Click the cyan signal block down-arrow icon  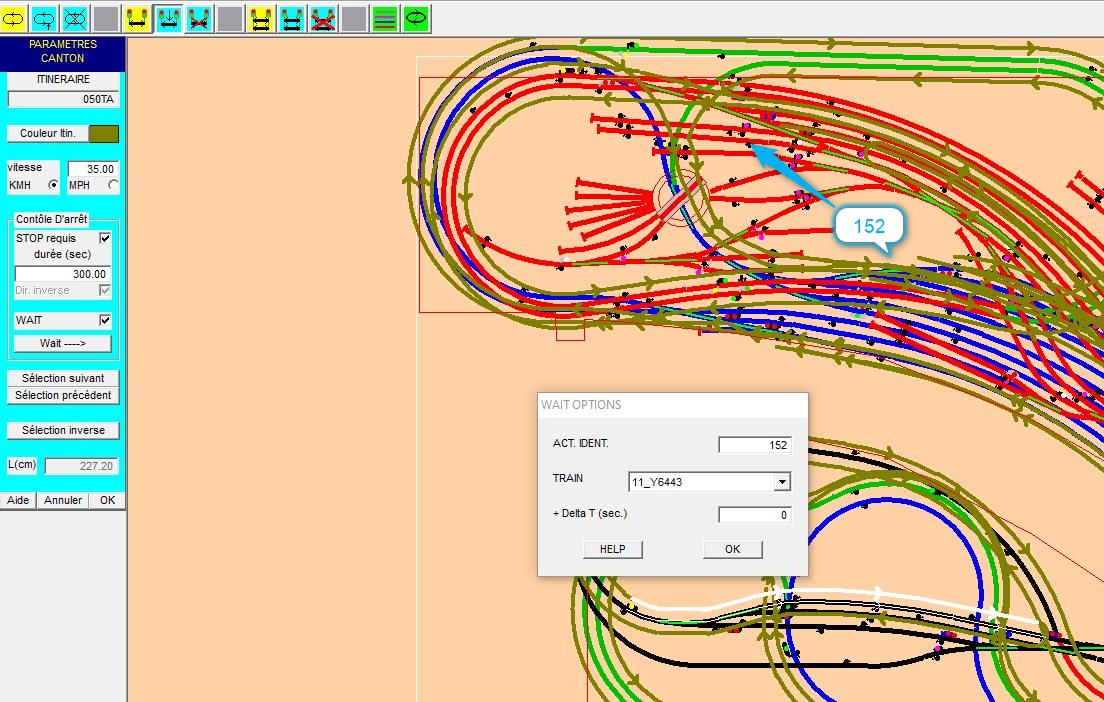(x=168, y=19)
